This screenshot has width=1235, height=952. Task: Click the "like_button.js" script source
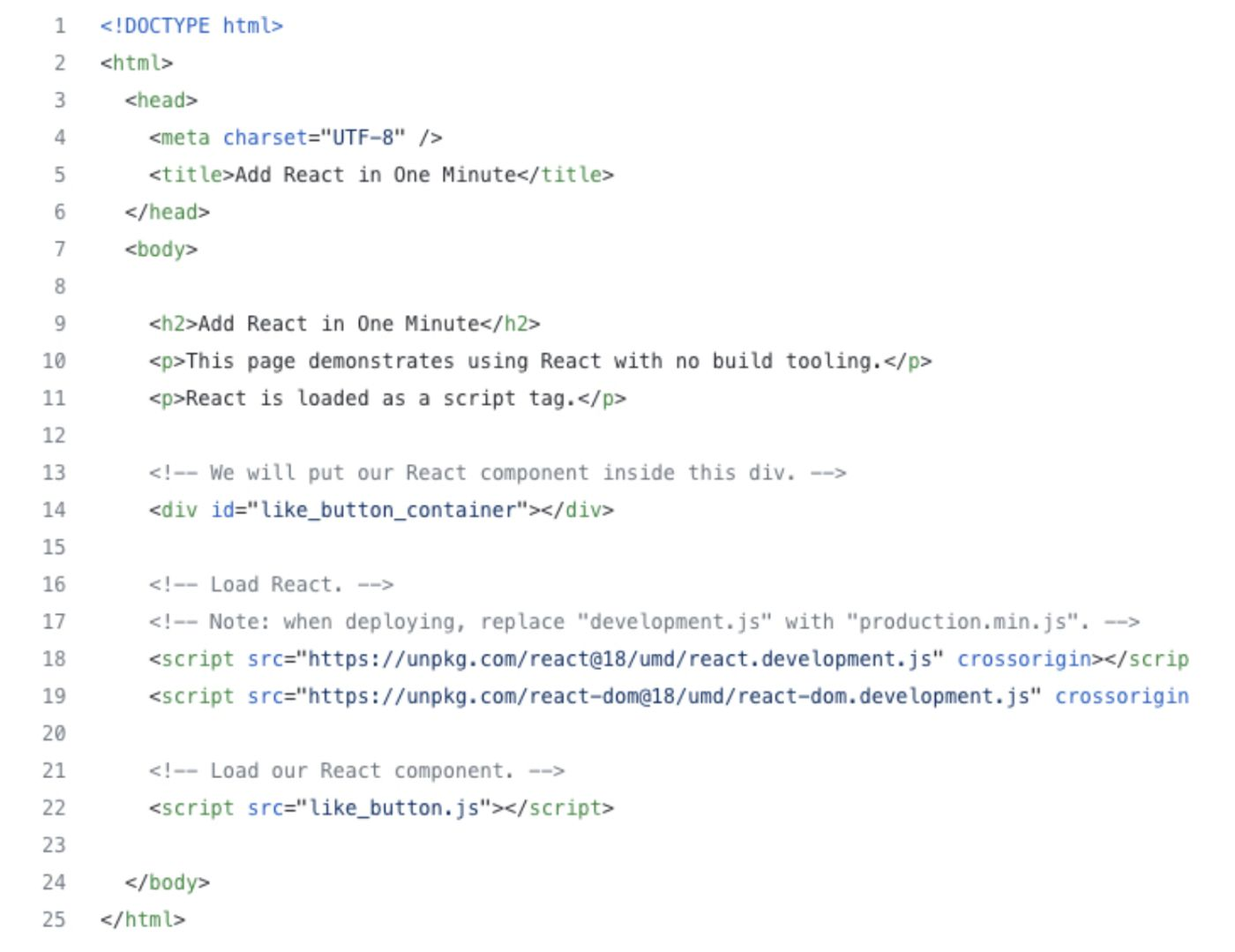[x=393, y=808]
